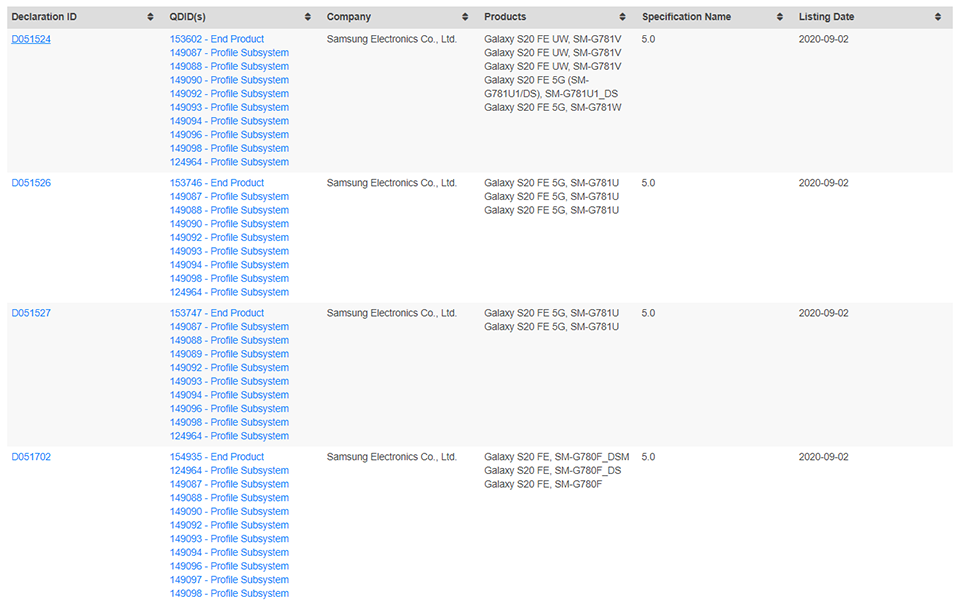Viewport: 960px width, 604px height.
Task: Open 149097 - Profile Subsystem link
Action: (x=229, y=580)
